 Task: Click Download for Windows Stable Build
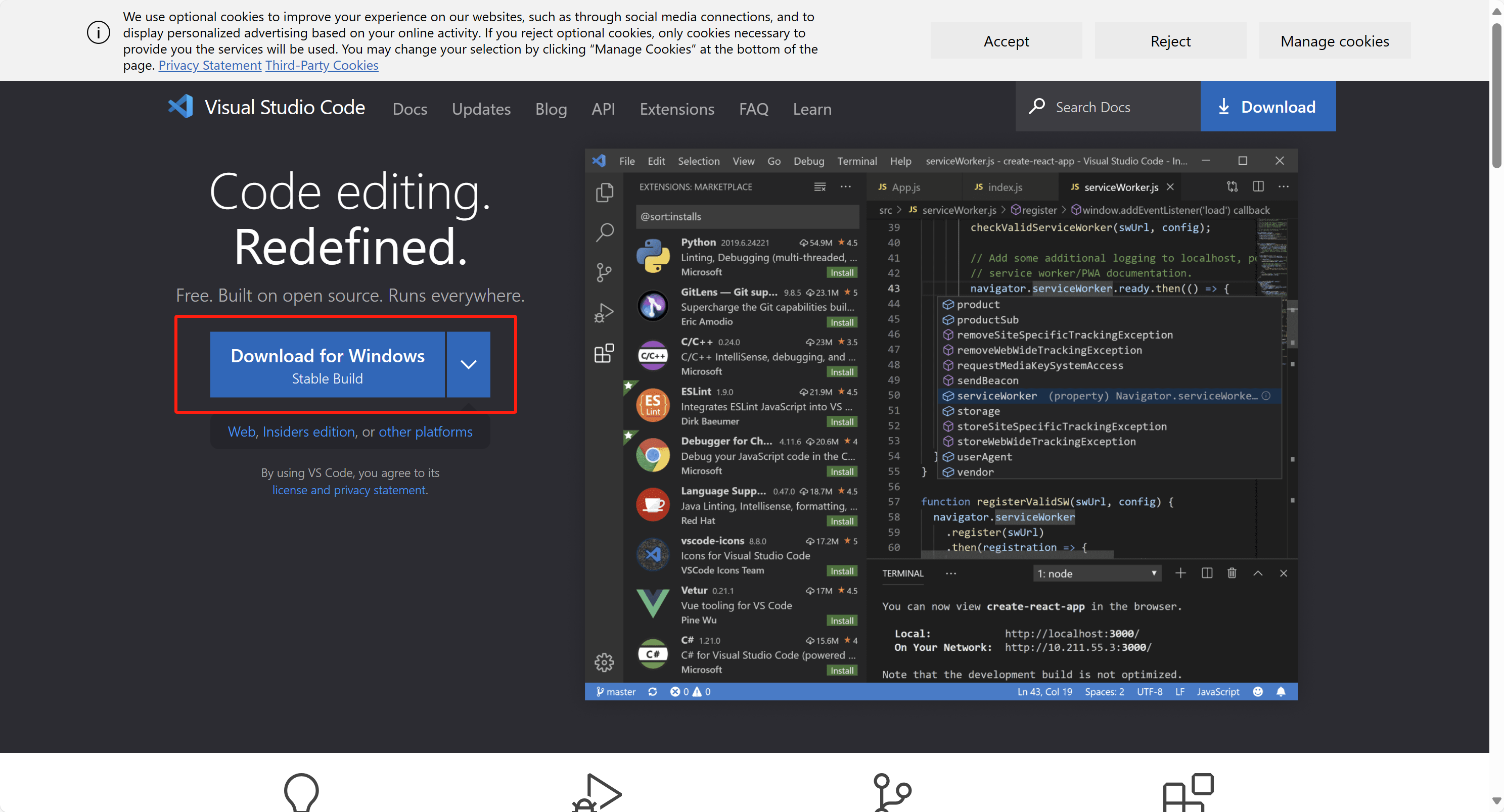pyautogui.click(x=328, y=364)
